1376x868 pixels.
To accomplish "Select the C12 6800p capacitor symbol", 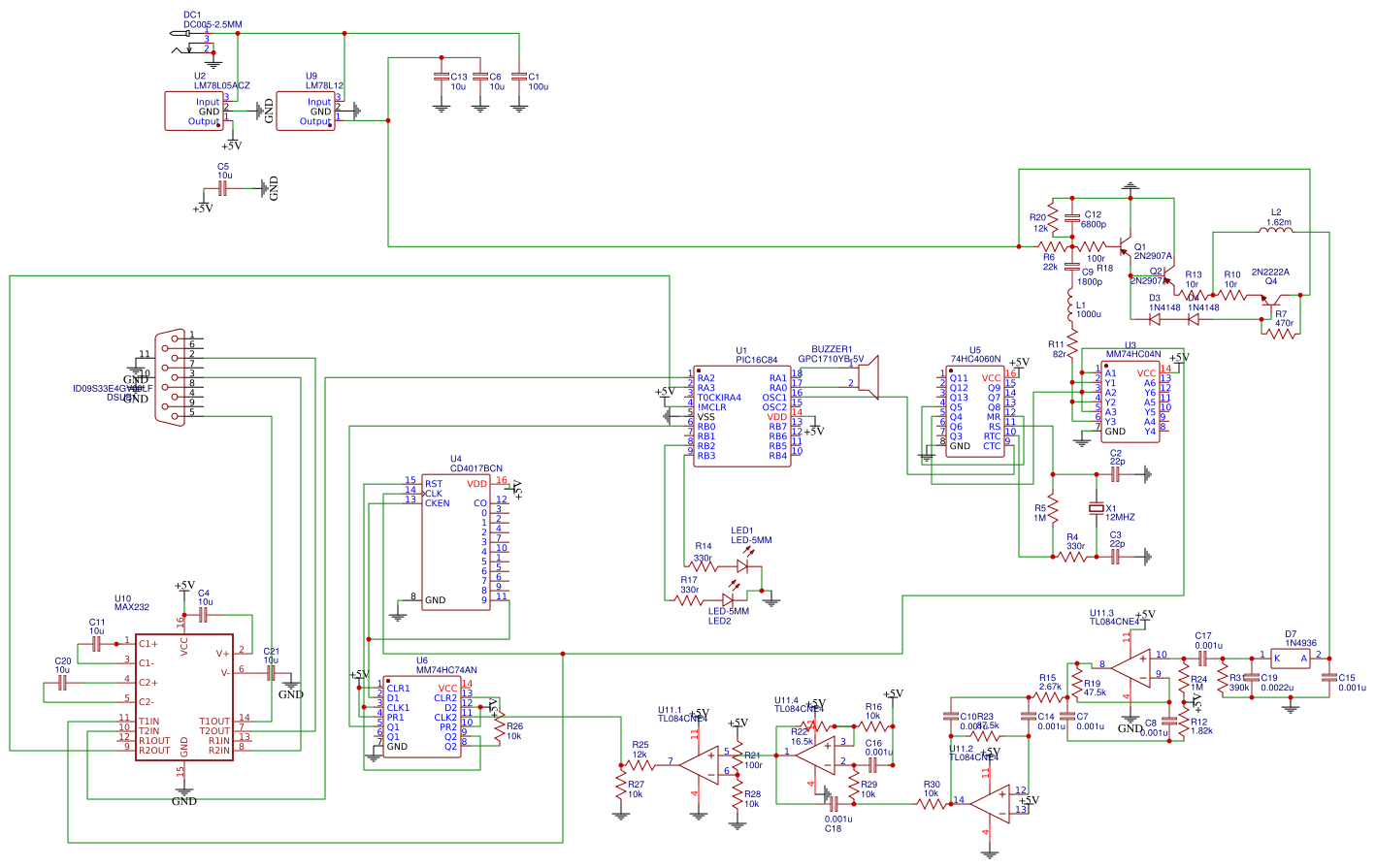I will (1072, 217).
